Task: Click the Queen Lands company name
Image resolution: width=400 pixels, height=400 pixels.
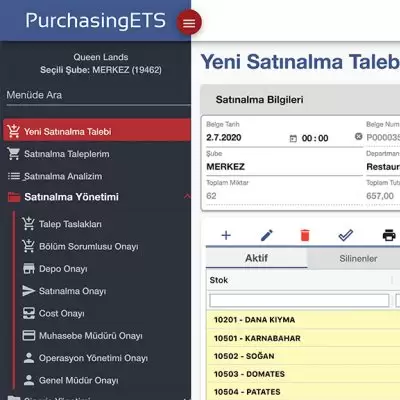Action: click(x=101, y=57)
